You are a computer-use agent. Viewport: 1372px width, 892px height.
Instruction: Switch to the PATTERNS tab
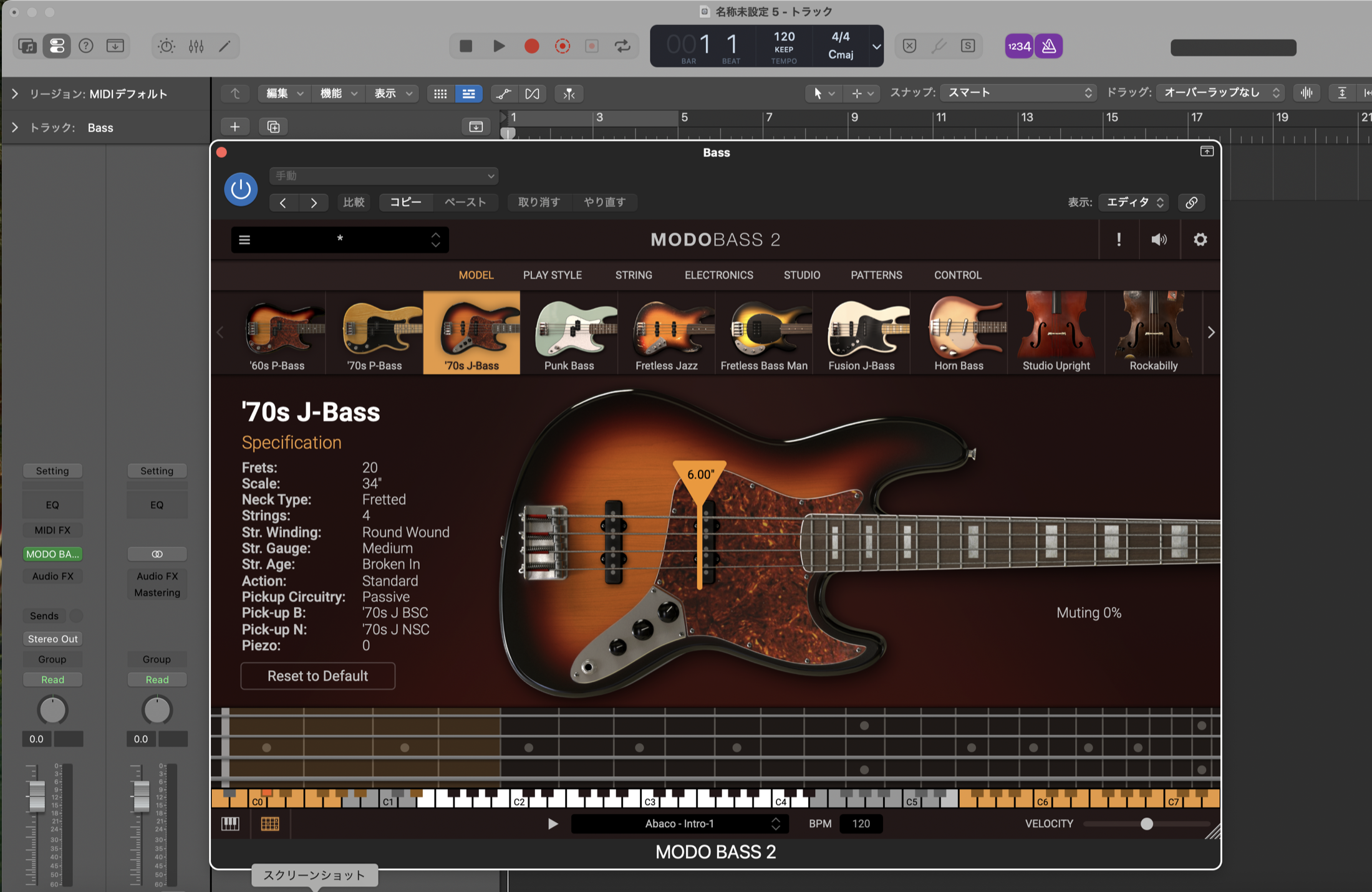coord(876,275)
